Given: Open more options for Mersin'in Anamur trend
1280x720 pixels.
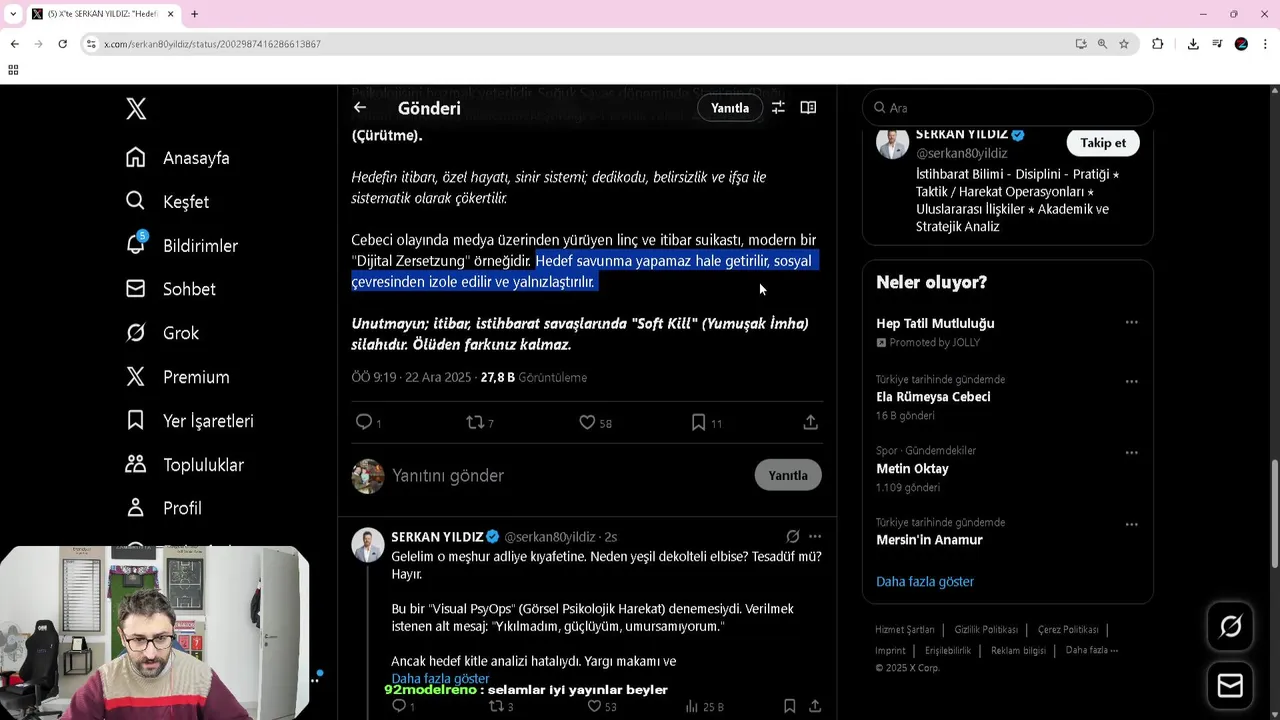Looking at the screenshot, I should 1131,524.
